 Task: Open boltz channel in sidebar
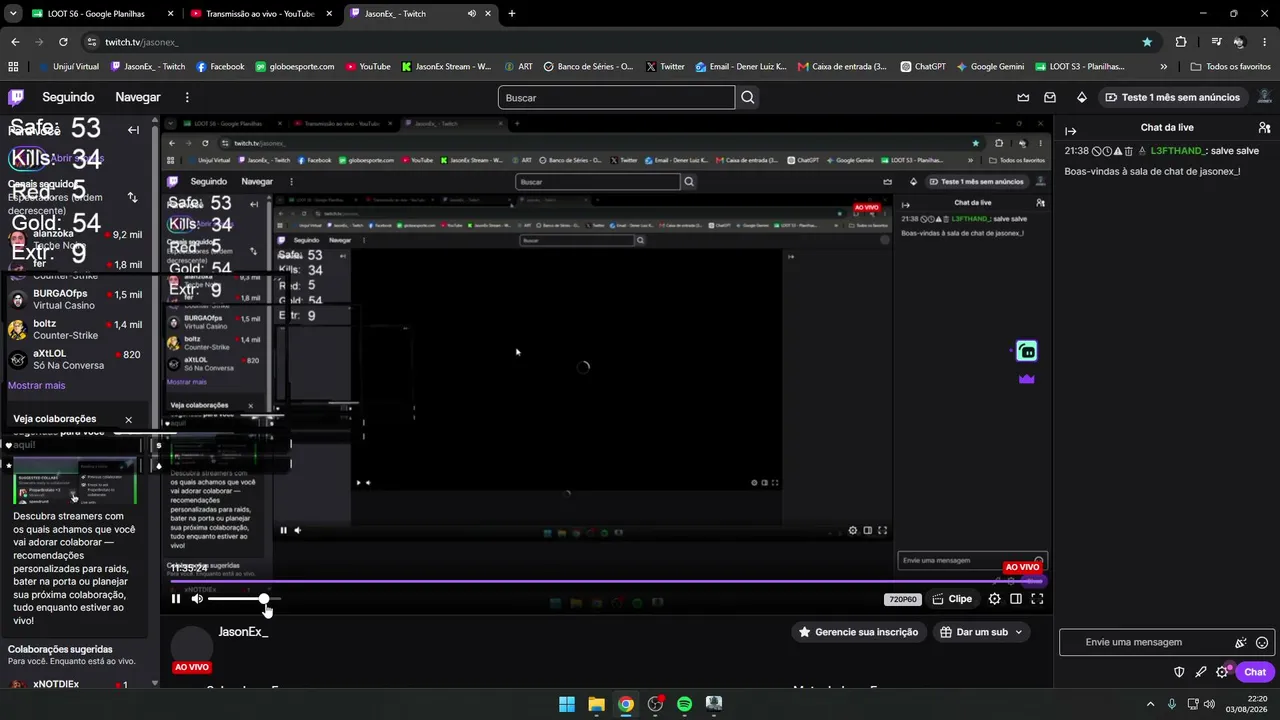(78, 329)
